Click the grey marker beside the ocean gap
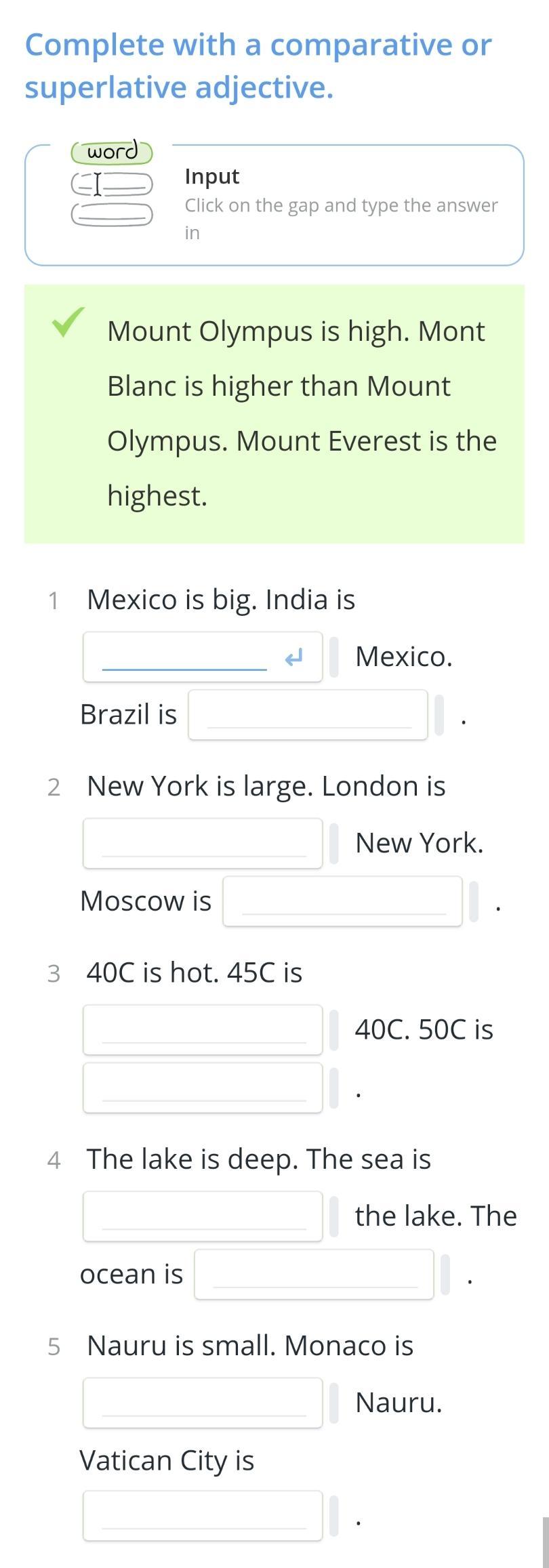The image size is (549, 1568). (x=445, y=1275)
